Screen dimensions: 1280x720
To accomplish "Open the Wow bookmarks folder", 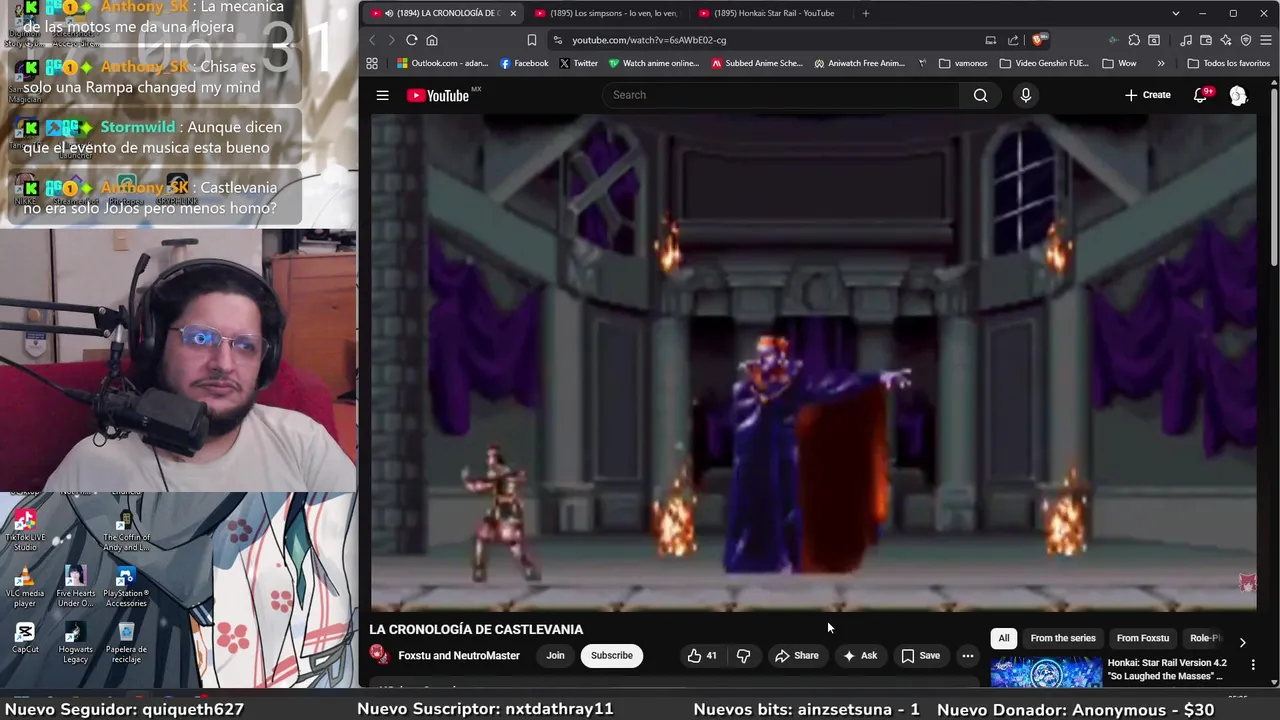I will 1119,63.
